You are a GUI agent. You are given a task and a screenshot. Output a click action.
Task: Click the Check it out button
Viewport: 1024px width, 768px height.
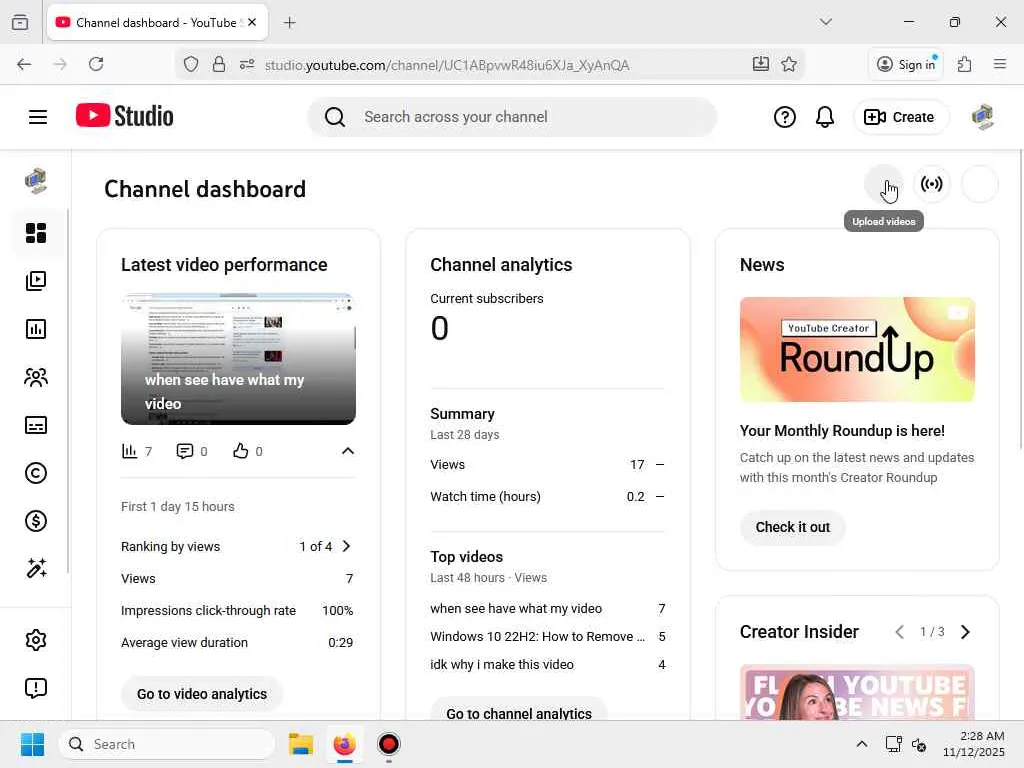coord(793,527)
